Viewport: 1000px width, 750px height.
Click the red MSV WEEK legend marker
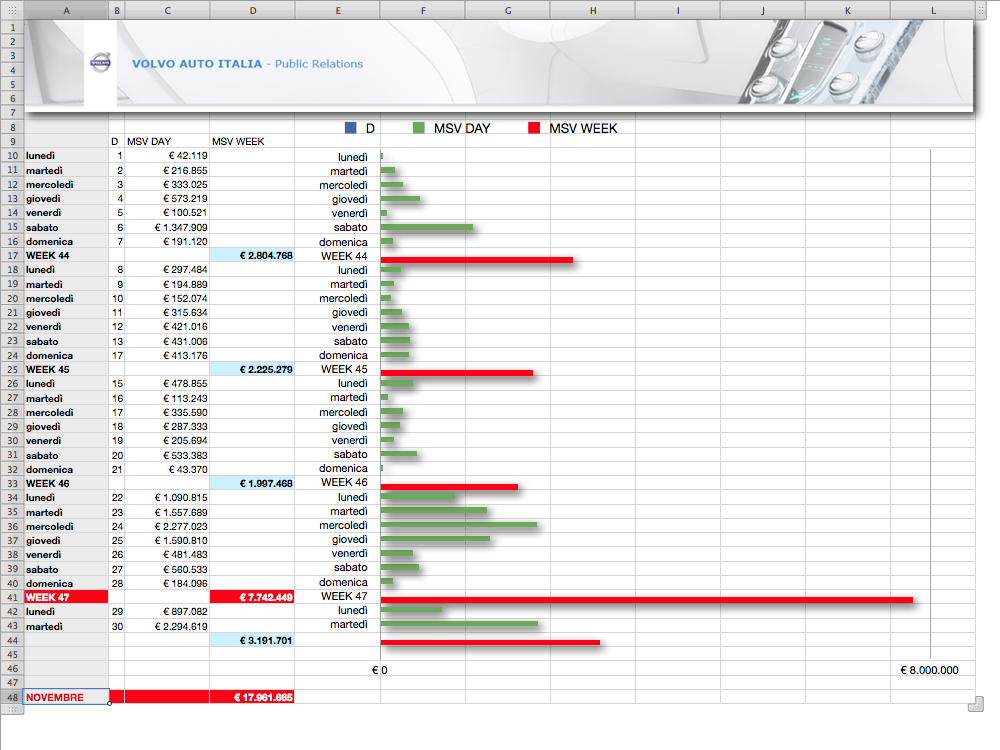534,128
